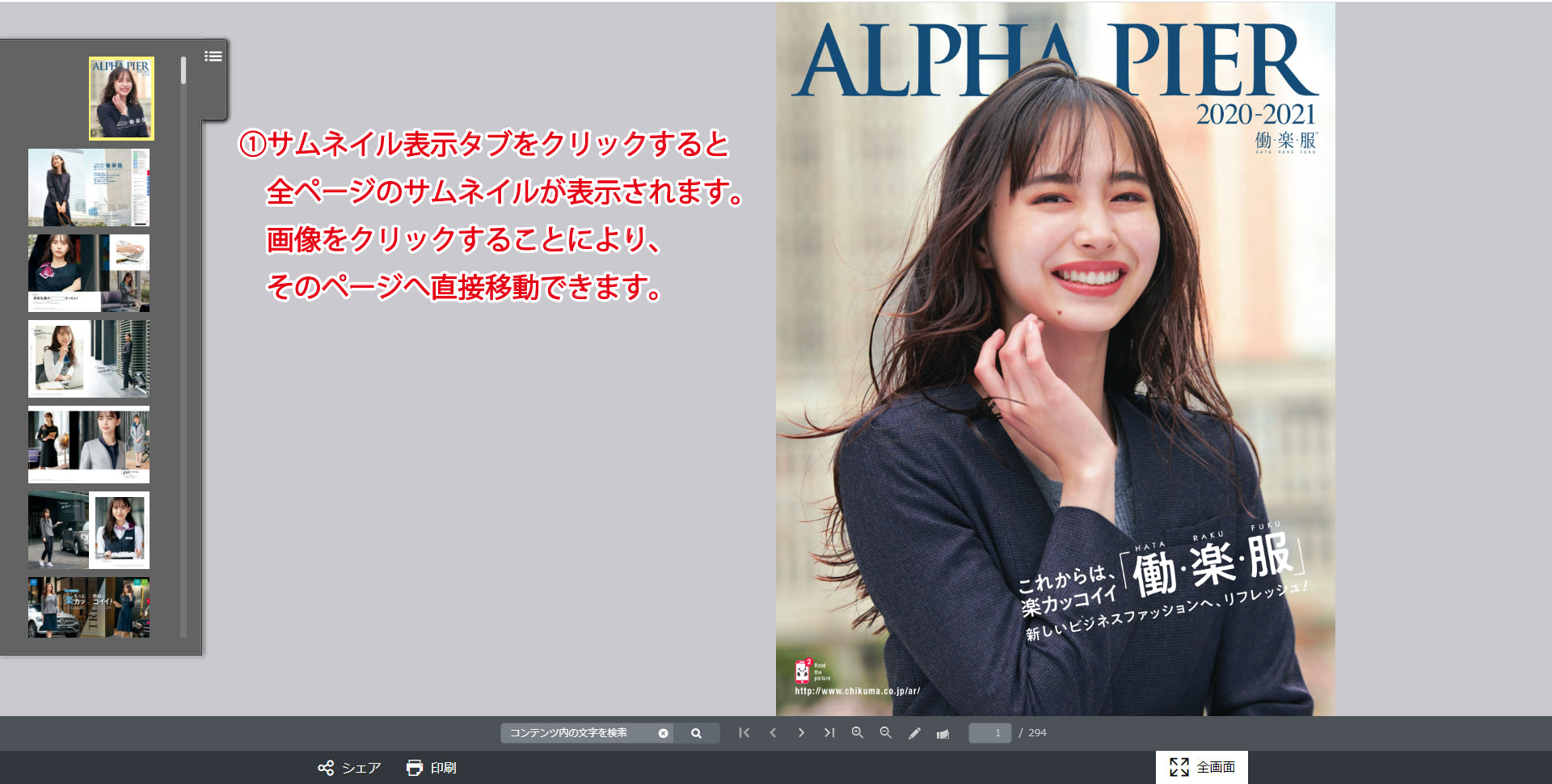Open the bottom thumbnail with 楽カッコイイ text

pyautogui.click(x=89, y=607)
